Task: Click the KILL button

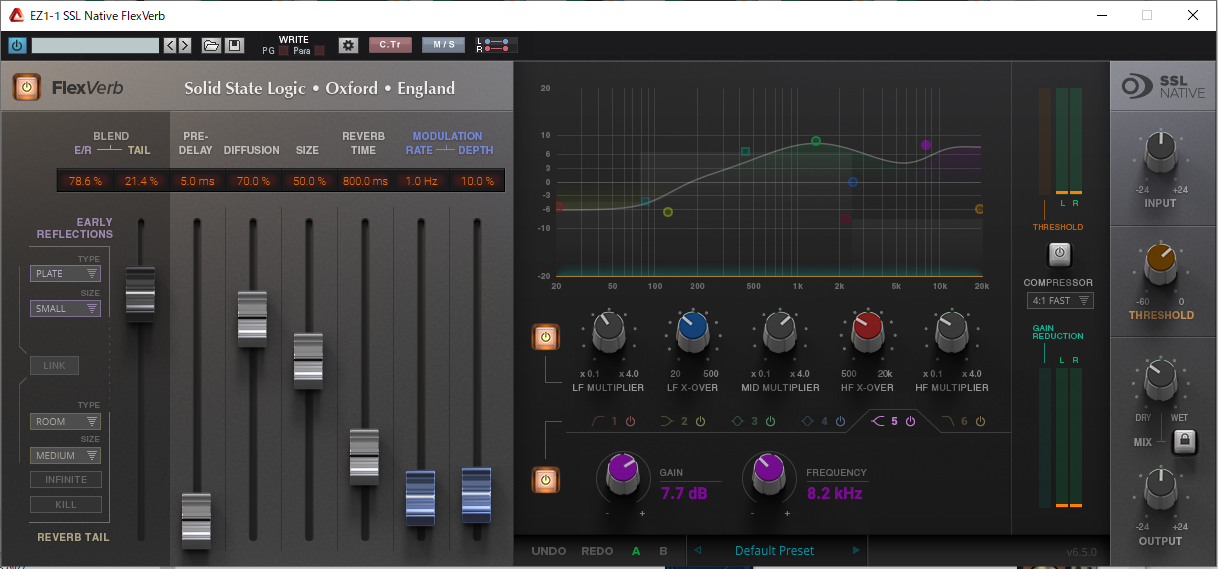Action: click(x=66, y=505)
